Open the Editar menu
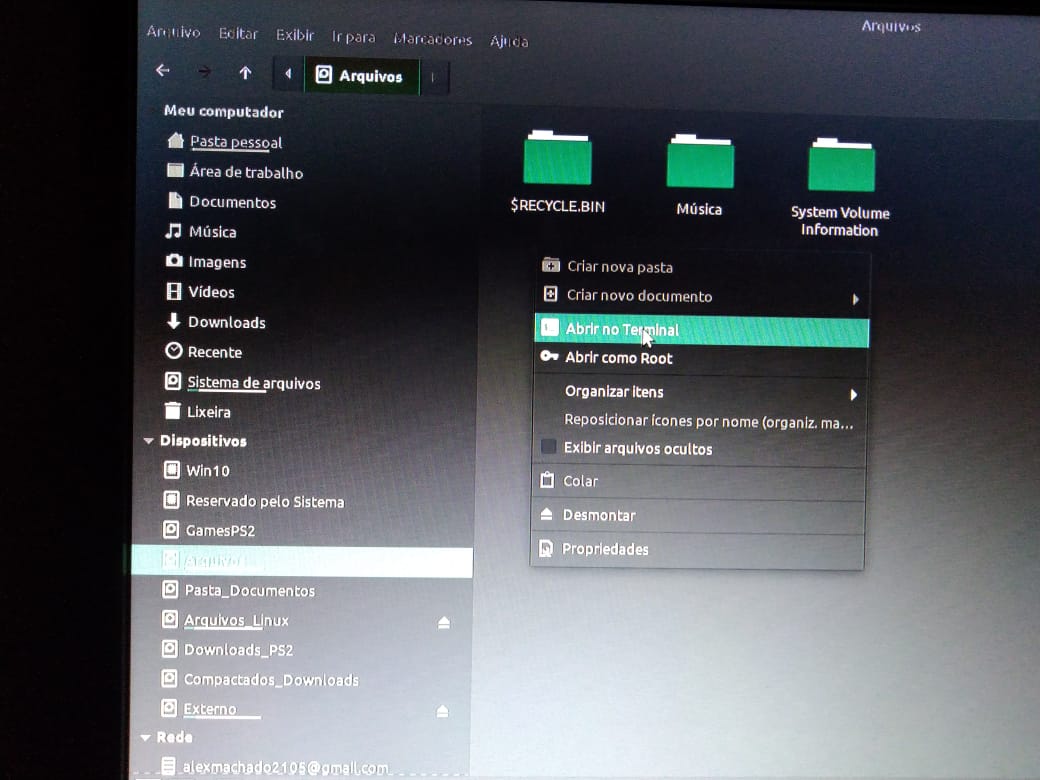 (238, 34)
